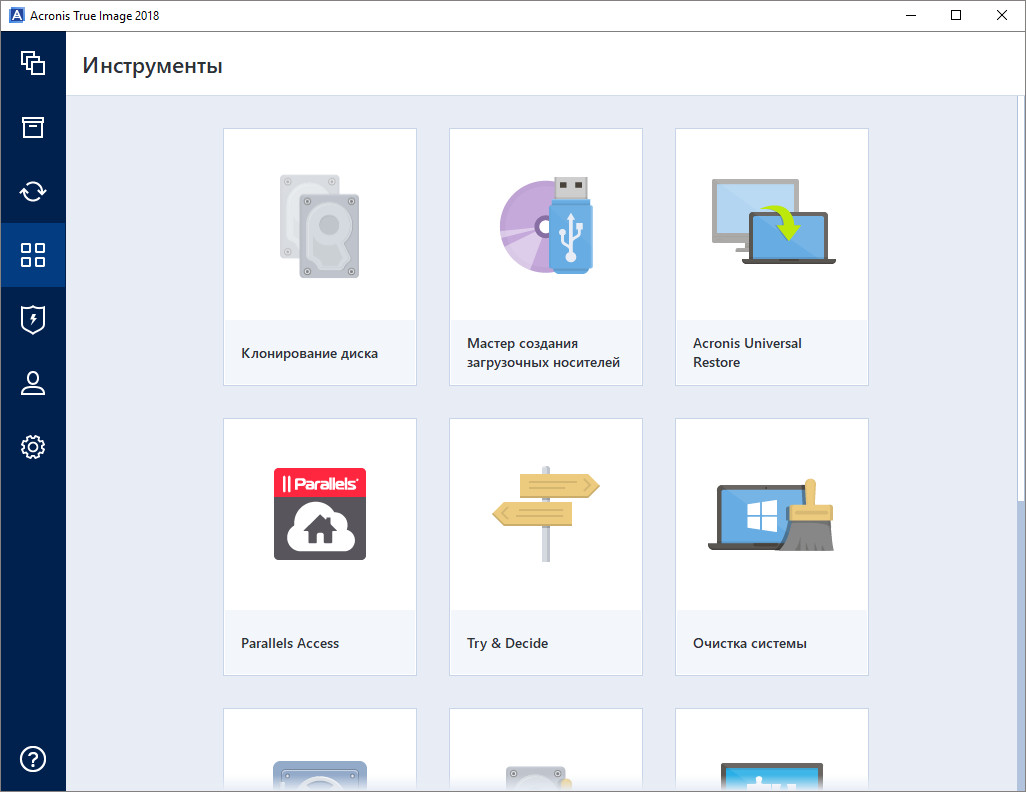Click the system cleanup laptop with brush icon
This screenshot has height=792, width=1026.
click(x=771, y=514)
